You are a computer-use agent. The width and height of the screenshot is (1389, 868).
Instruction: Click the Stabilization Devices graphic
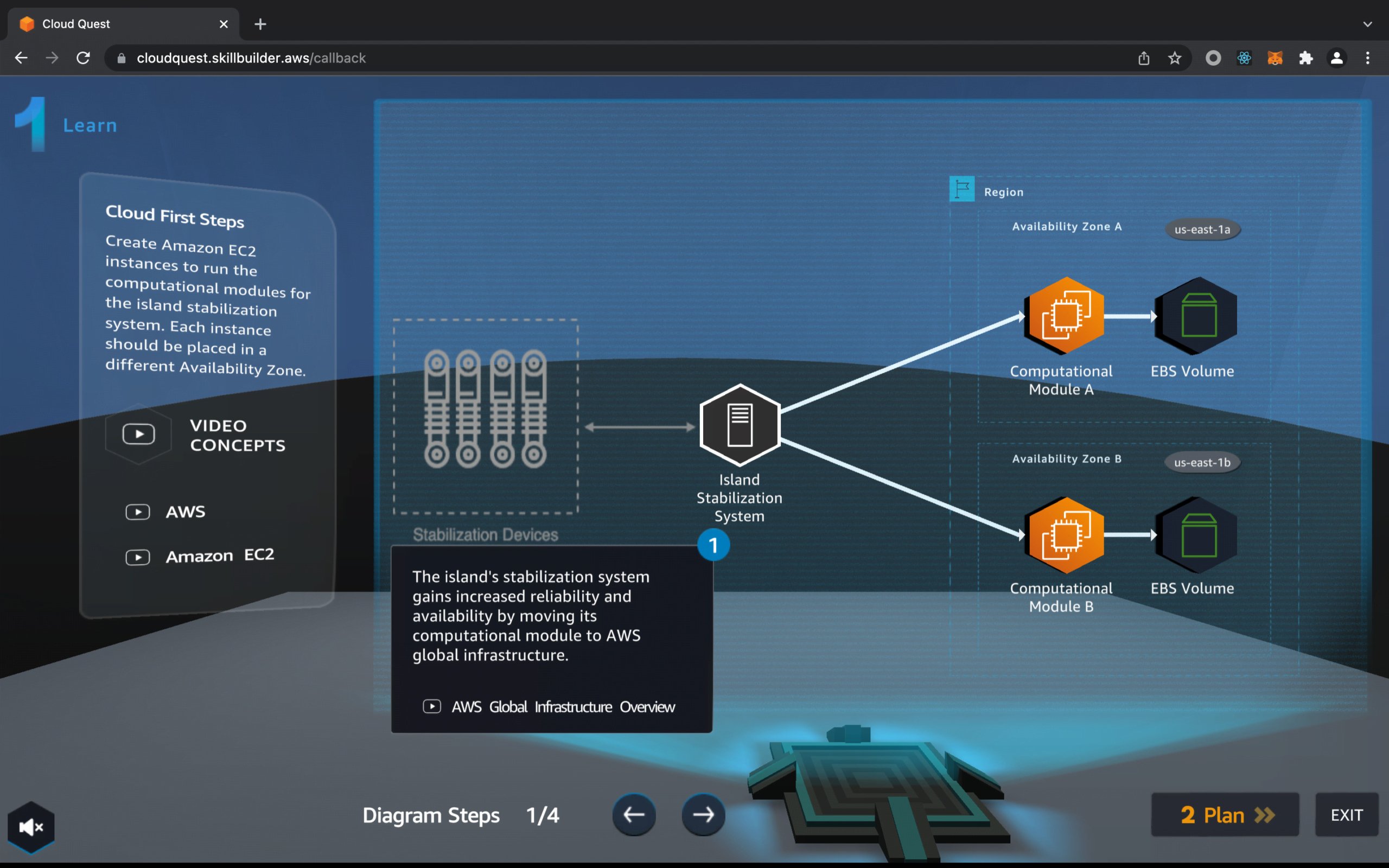tap(486, 416)
